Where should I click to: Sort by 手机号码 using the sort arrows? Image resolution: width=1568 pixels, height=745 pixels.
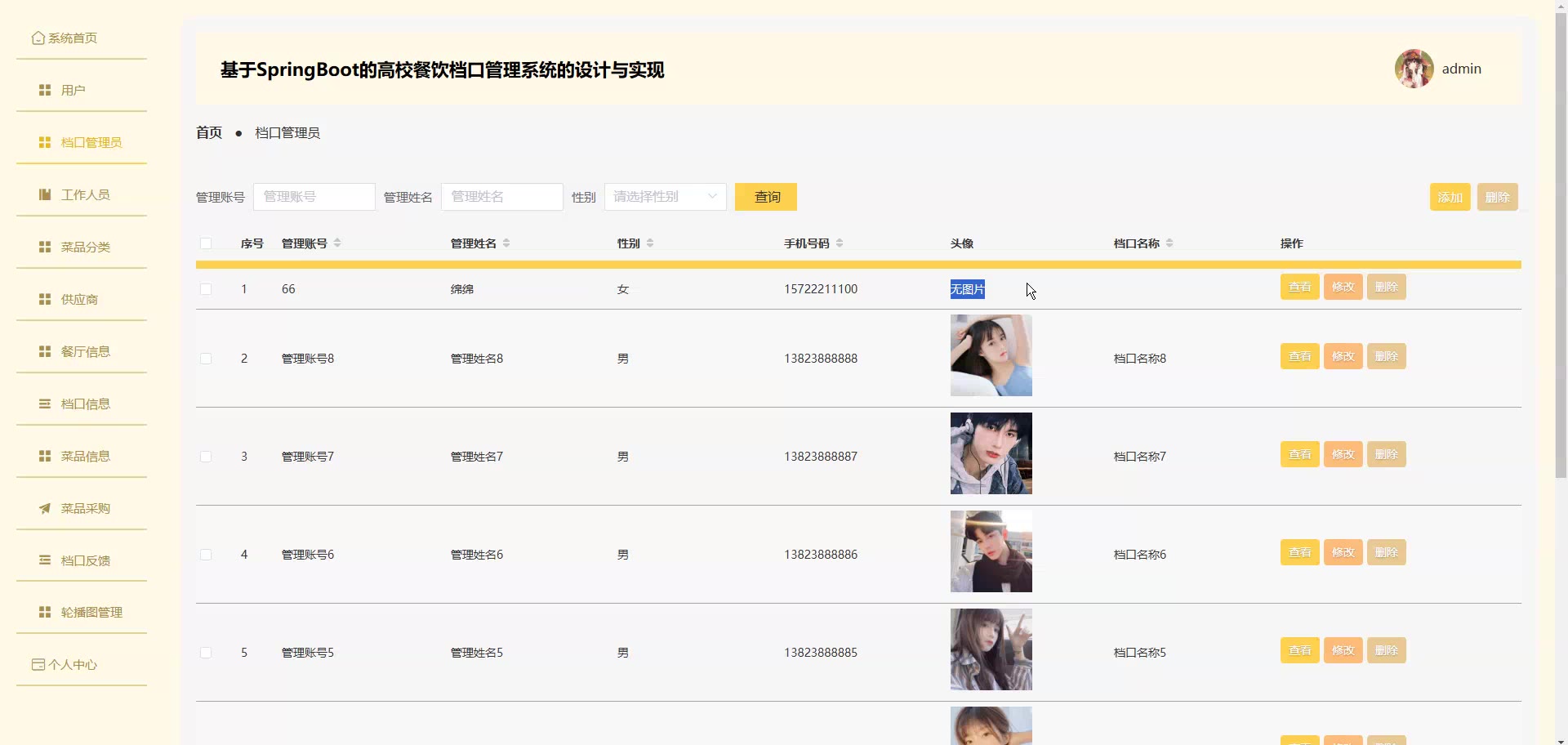click(x=840, y=243)
